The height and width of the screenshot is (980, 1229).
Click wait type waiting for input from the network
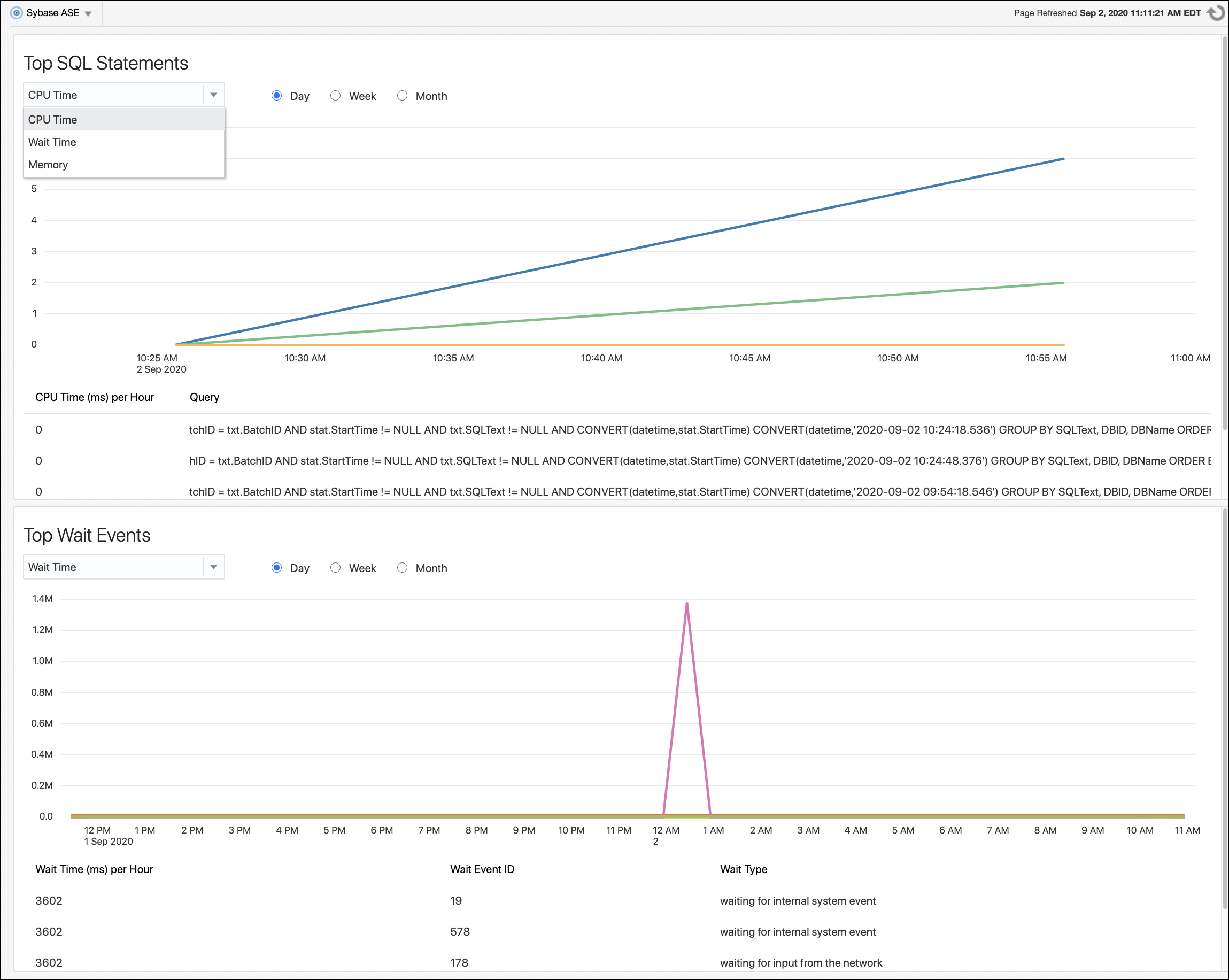point(801,962)
